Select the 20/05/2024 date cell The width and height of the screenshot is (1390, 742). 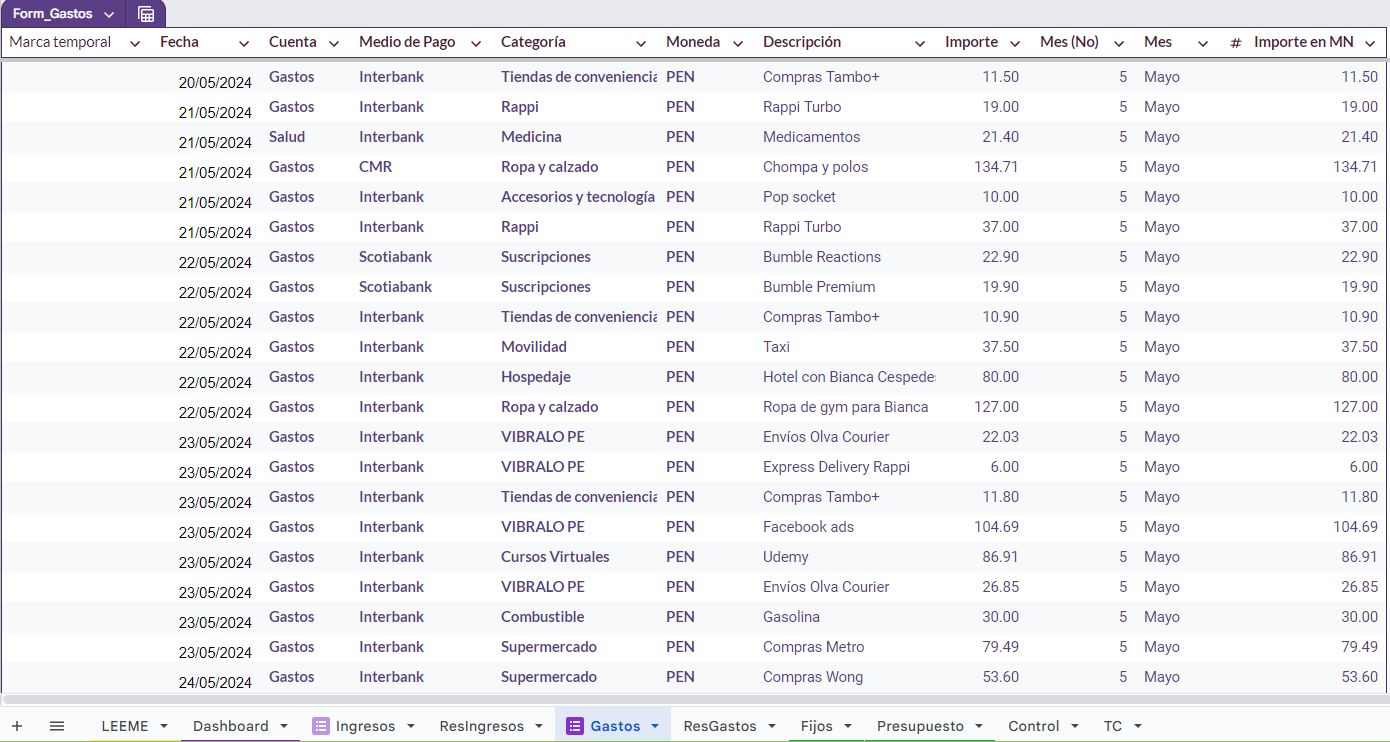(215, 83)
